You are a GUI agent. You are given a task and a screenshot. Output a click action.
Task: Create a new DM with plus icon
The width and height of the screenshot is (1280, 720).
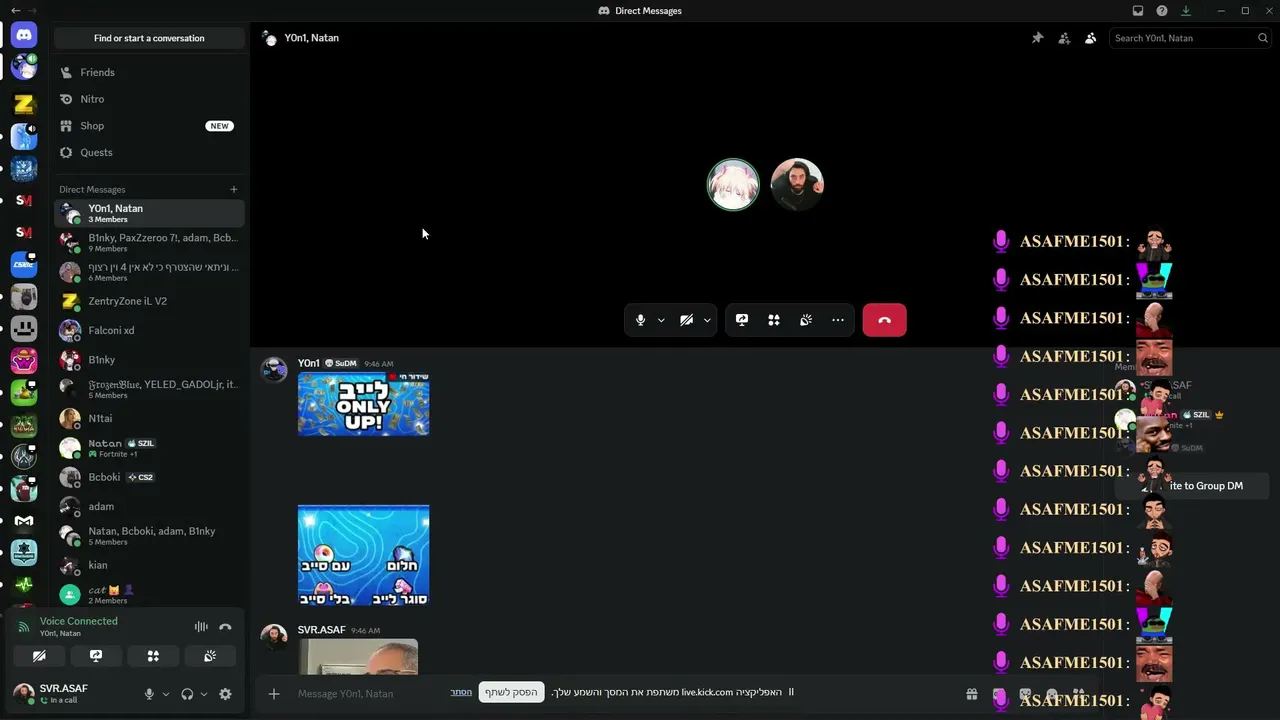click(234, 189)
